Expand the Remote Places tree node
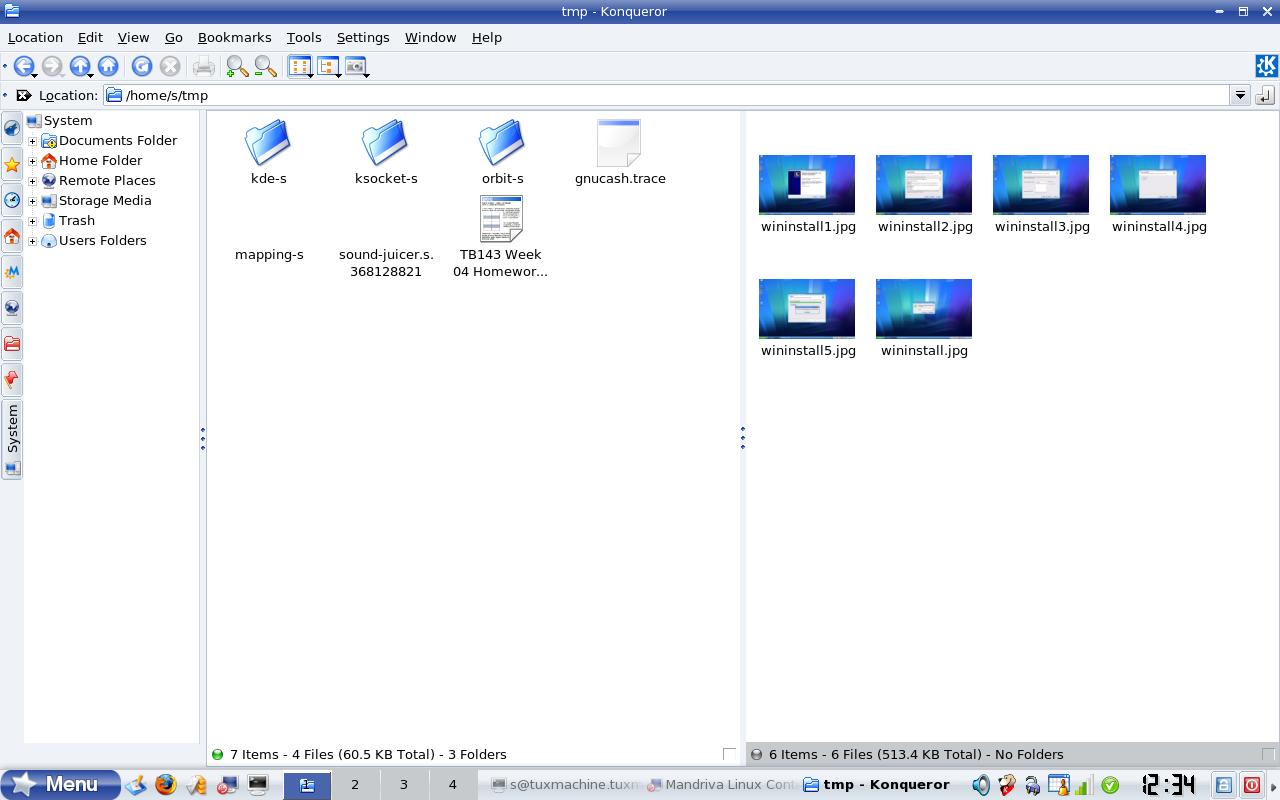The height and width of the screenshot is (800, 1280). (x=32, y=181)
